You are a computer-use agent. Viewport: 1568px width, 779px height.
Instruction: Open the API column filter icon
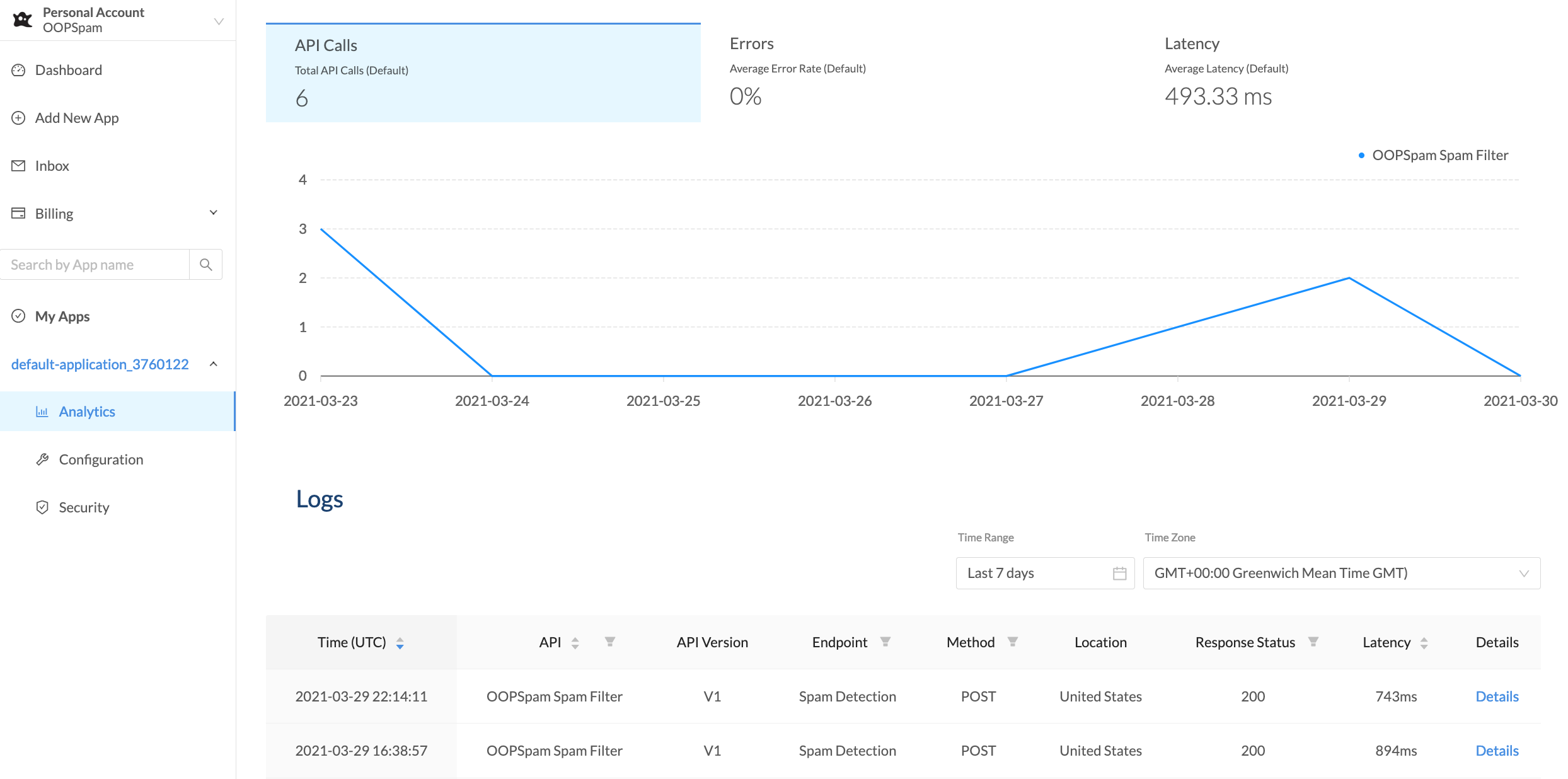tap(610, 642)
